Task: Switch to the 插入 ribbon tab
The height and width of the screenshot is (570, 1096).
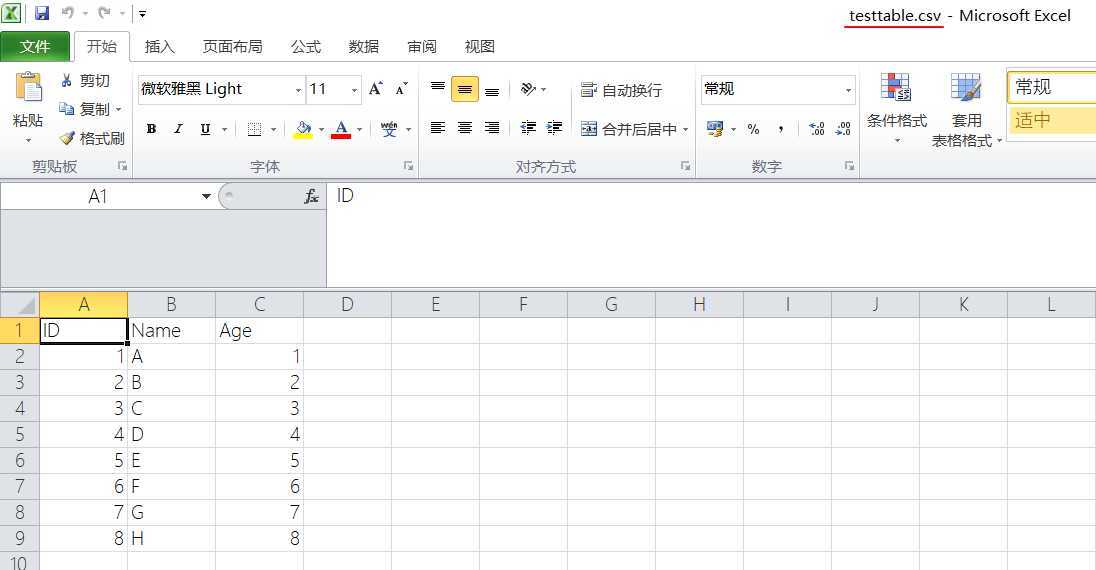Action: click(x=159, y=46)
